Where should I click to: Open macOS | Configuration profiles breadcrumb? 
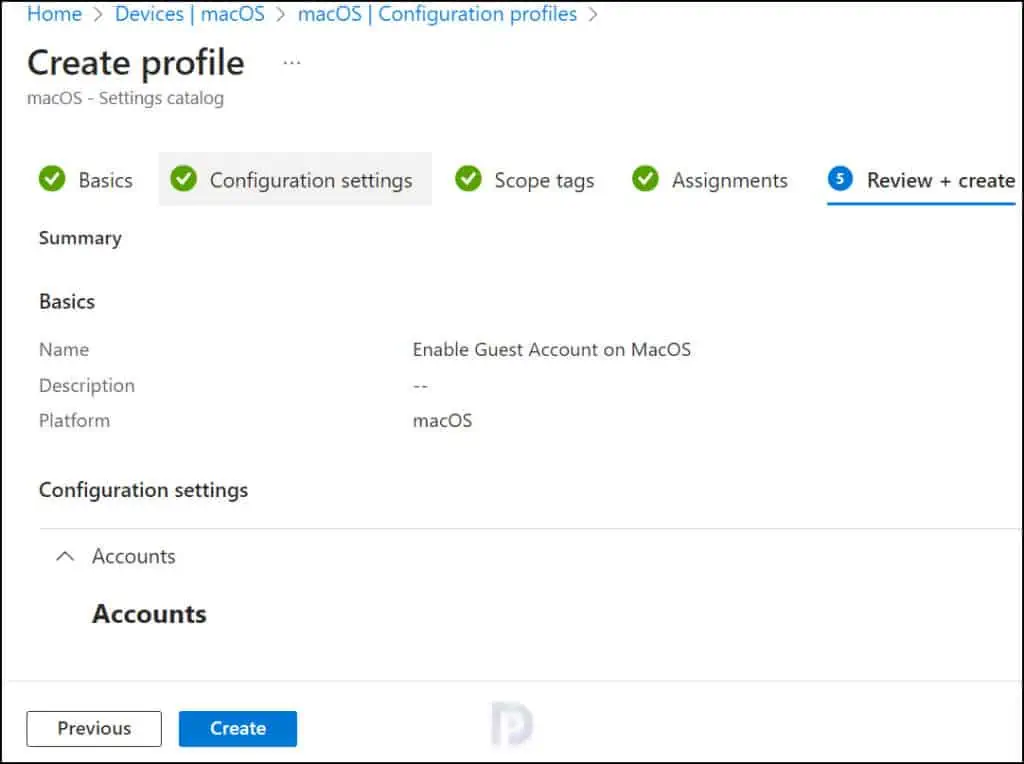coord(437,14)
